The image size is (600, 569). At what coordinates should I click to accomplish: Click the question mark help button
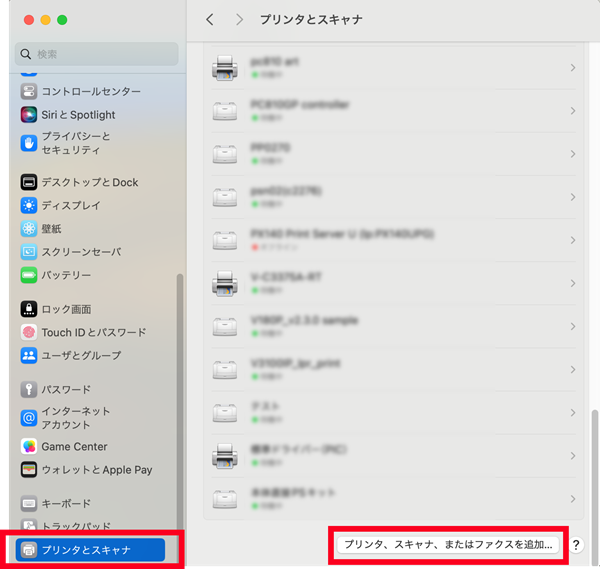coord(576,545)
